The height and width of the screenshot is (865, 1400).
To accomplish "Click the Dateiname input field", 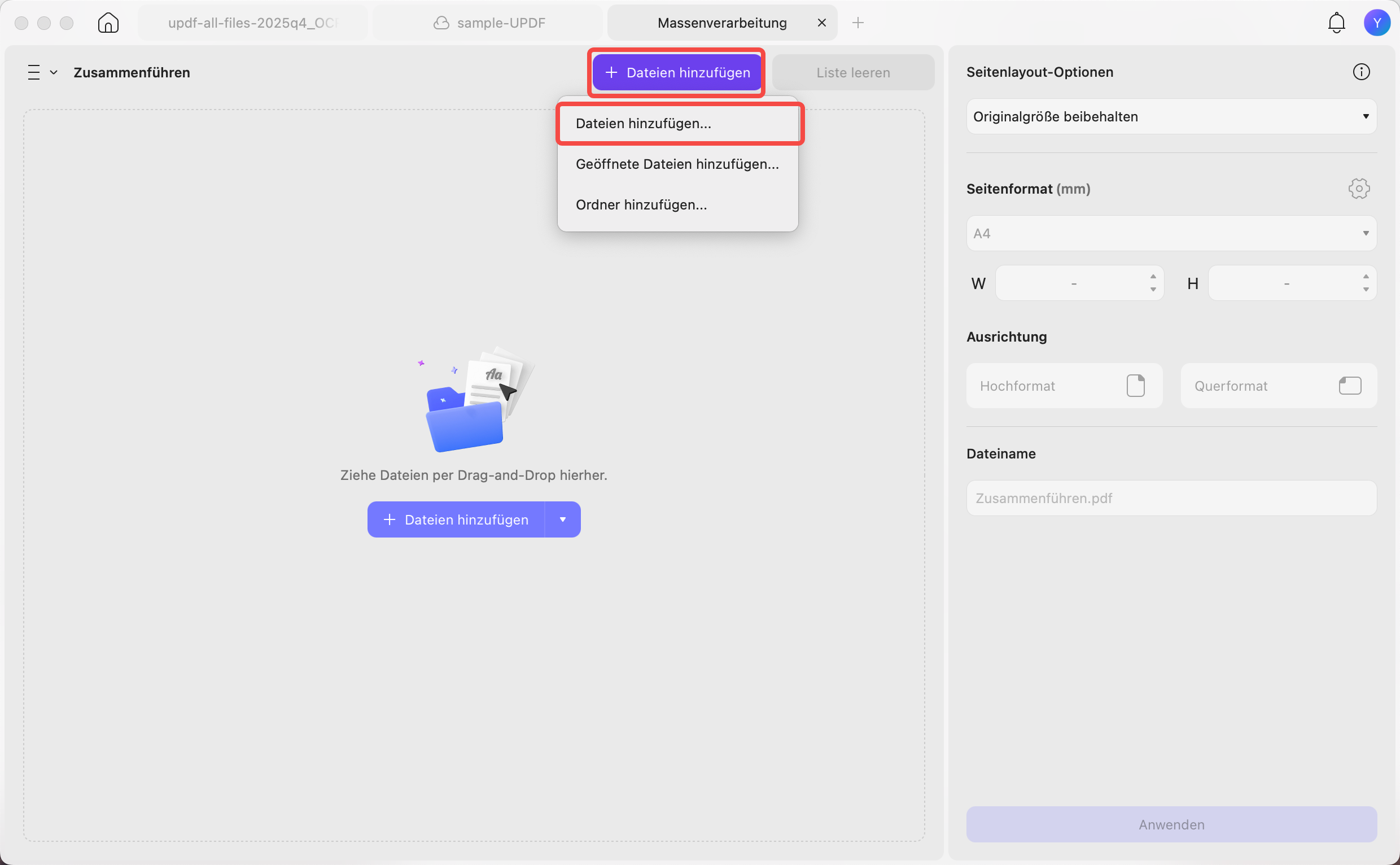I will click(1171, 499).
